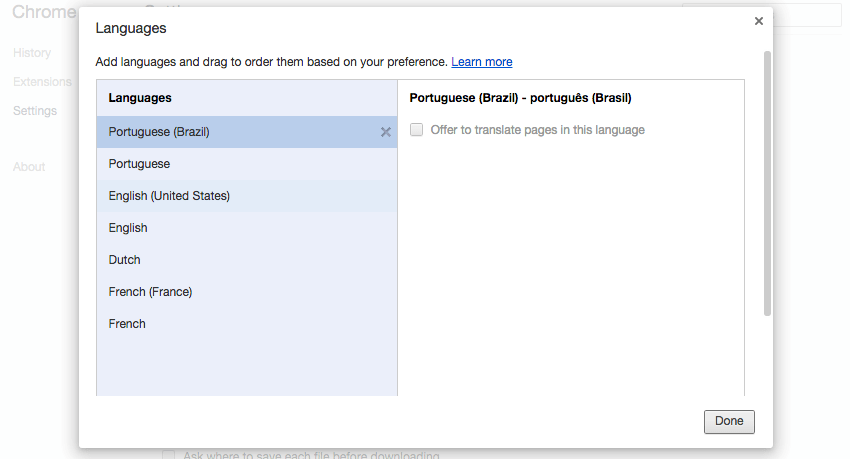Select French (France) in the list
Viewport: 850px width, 459px height.
coord(150,292)
